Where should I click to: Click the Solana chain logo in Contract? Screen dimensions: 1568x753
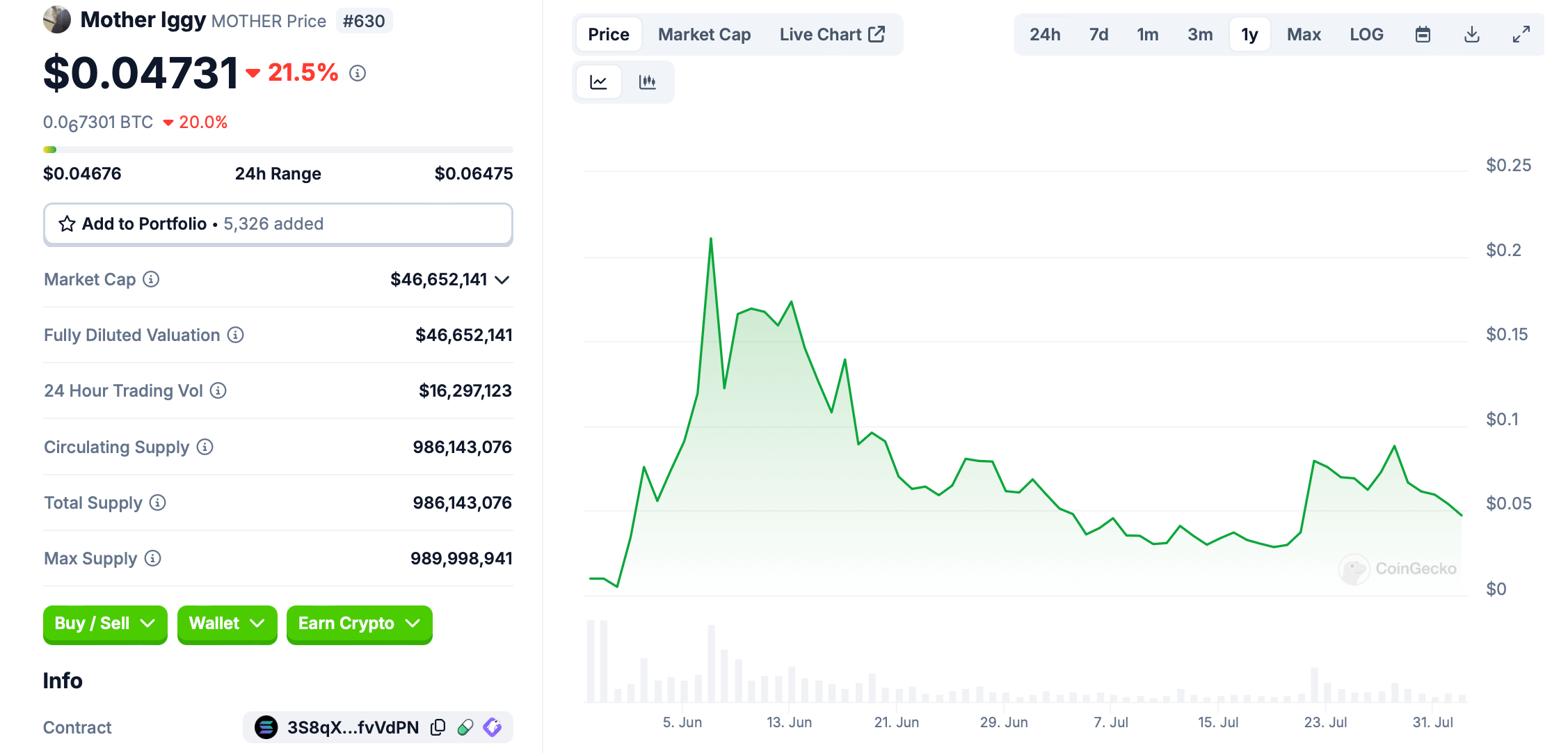[x=266, y=727]
